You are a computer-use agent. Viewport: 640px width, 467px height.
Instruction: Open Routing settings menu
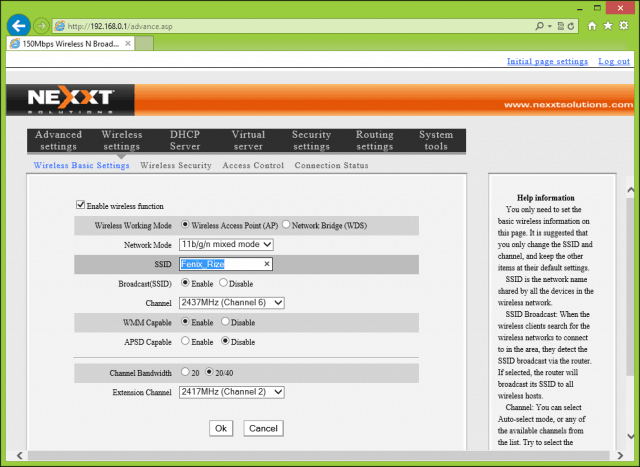(375, 140)
